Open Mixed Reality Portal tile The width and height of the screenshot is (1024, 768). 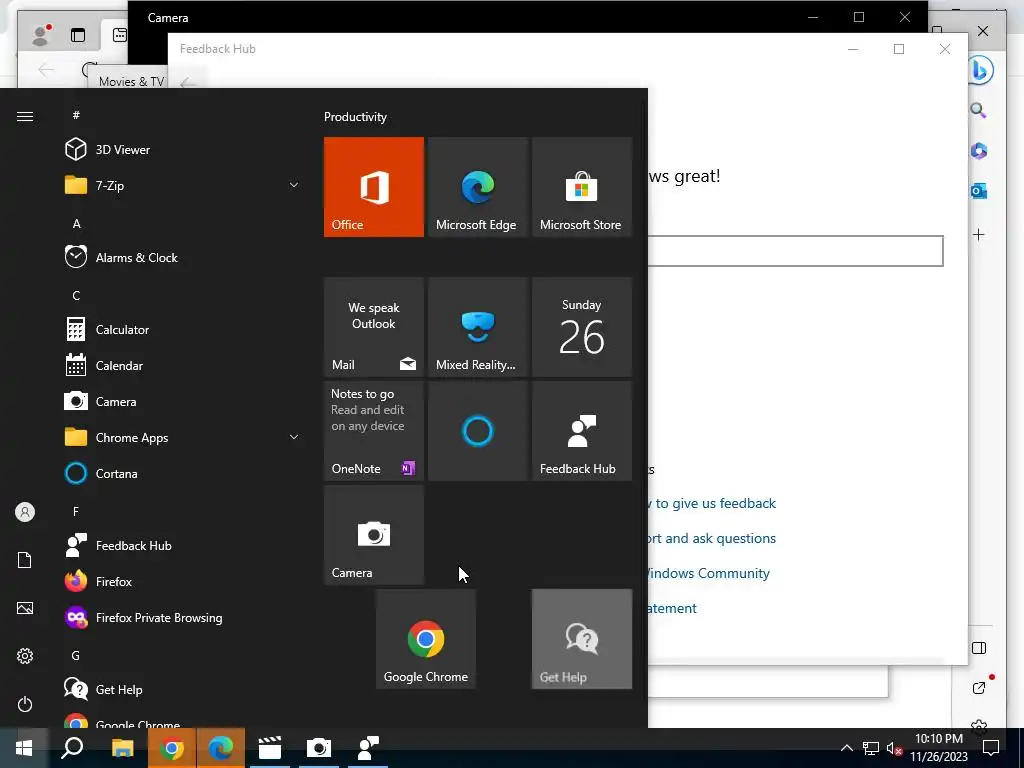coord(477,327)
